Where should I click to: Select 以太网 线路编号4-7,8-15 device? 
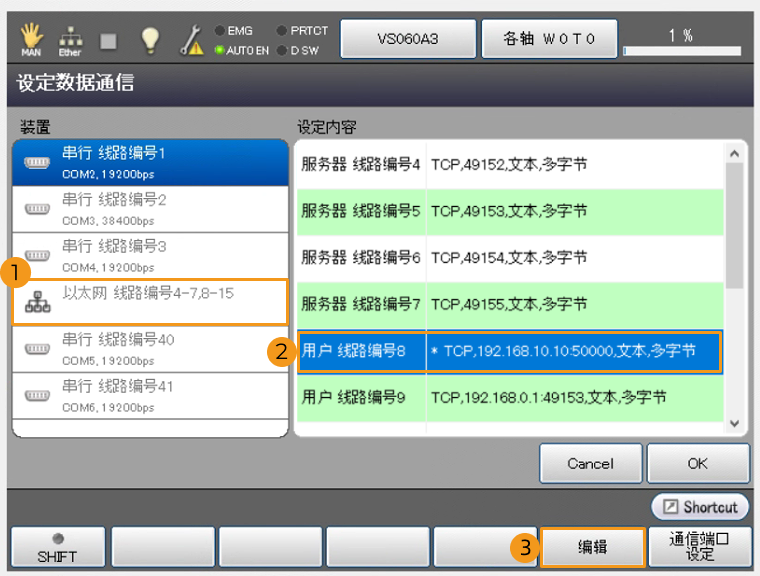[x=150, y=302]
